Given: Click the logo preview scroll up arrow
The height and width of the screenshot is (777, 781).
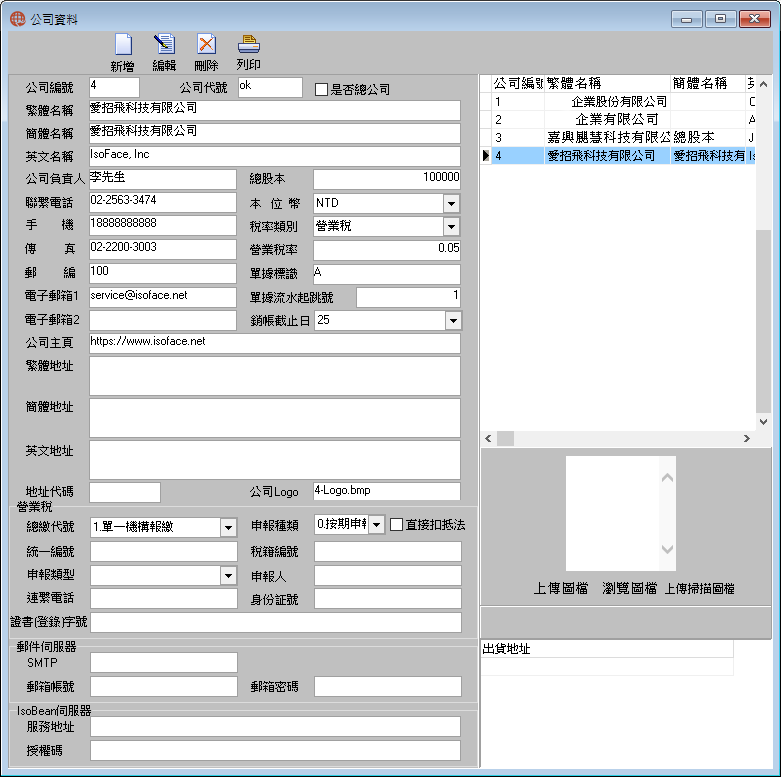Looking at the screenshot, I should coord(667,478).
